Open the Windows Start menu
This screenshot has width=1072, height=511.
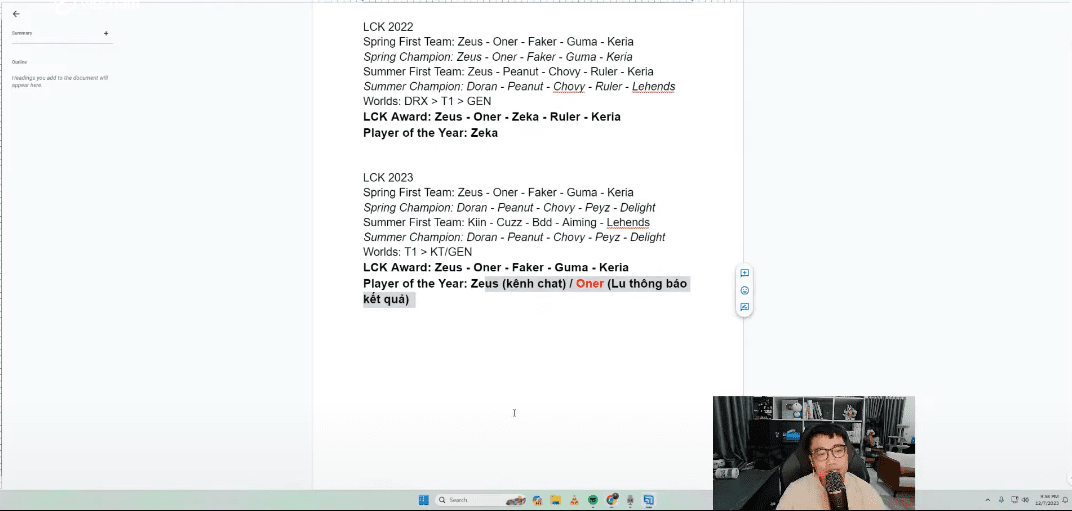pos(424,500)
